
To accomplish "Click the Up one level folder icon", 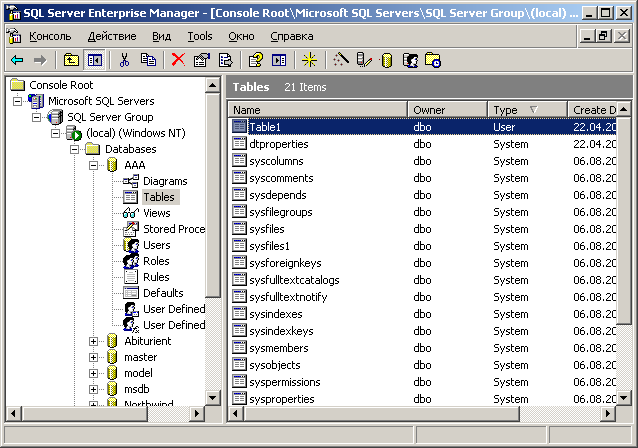I will [x=71, y=60].
